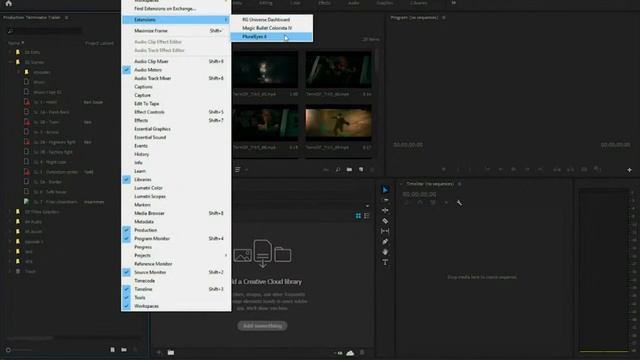Select the Selection tool in Tools panel

pyautogui.click(x=385, y=190)
